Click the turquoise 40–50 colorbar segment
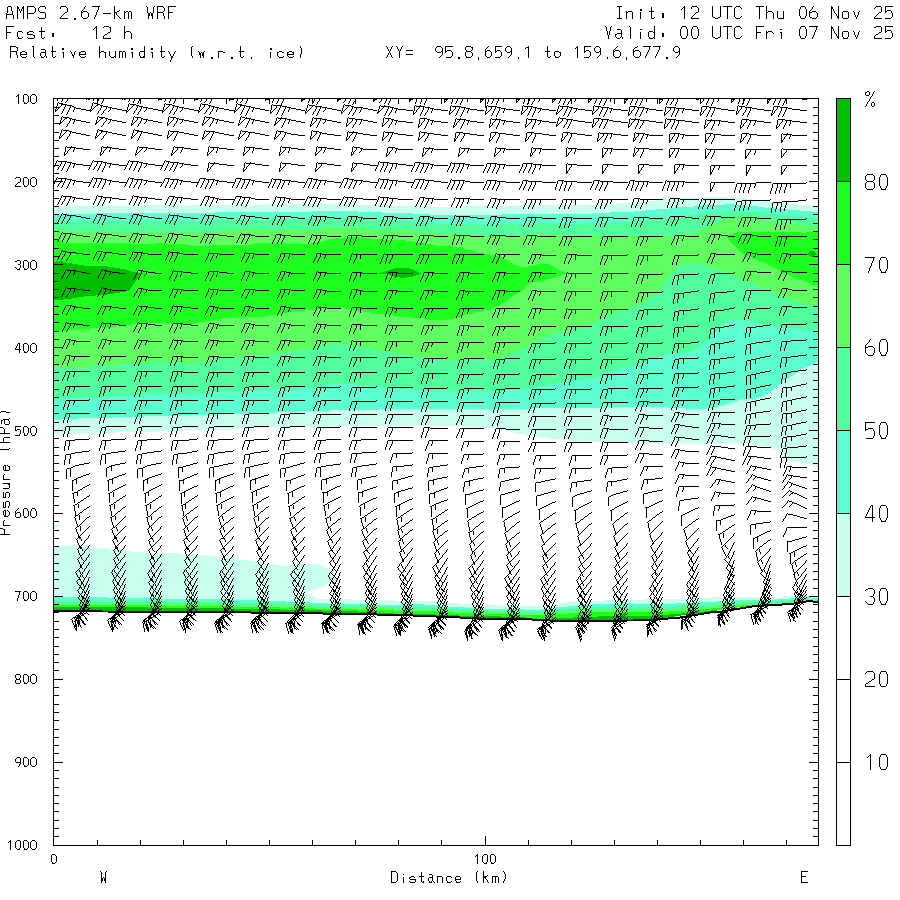 843,471
